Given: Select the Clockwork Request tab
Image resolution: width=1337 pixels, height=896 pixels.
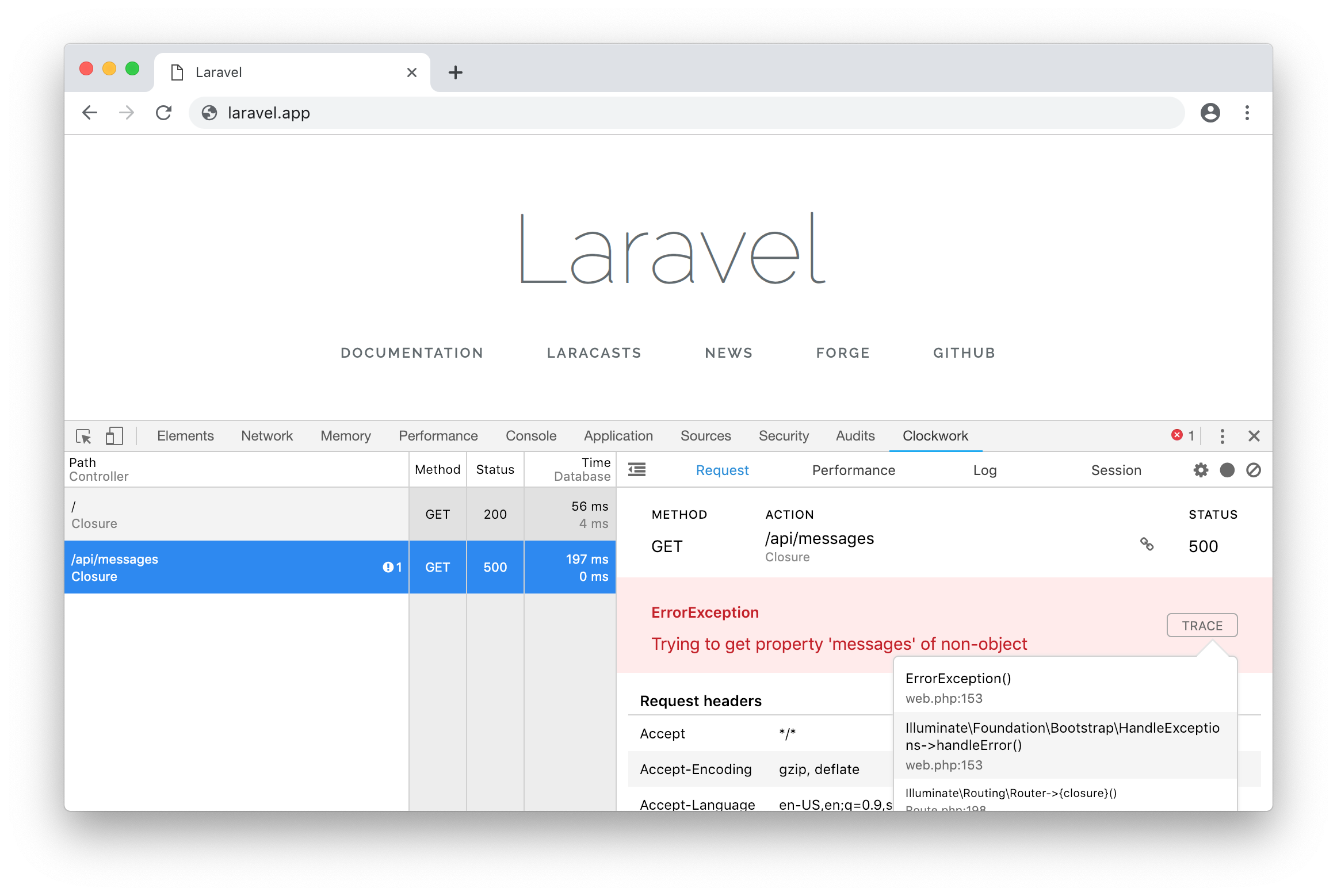Looking at the screenshot, I should click(x=723, y=470).
